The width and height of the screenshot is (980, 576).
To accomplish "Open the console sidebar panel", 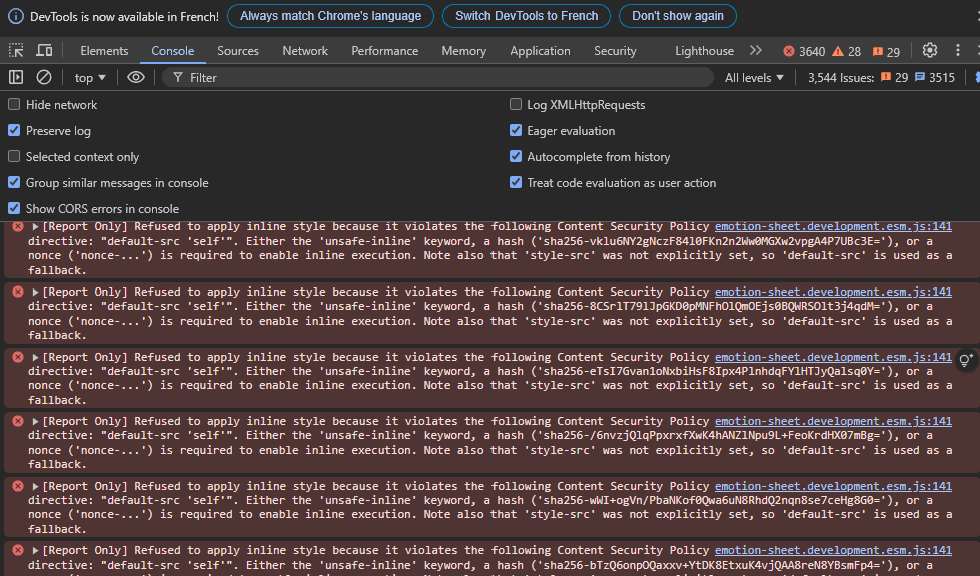I will pos(14,77).
